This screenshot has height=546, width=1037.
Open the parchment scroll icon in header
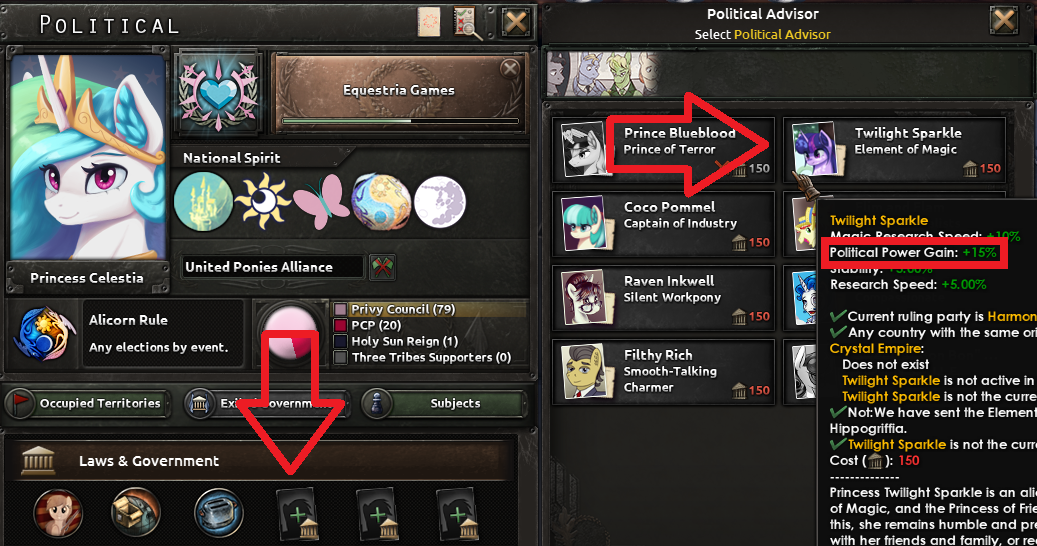pyautogui.click(x=429, y=22)
